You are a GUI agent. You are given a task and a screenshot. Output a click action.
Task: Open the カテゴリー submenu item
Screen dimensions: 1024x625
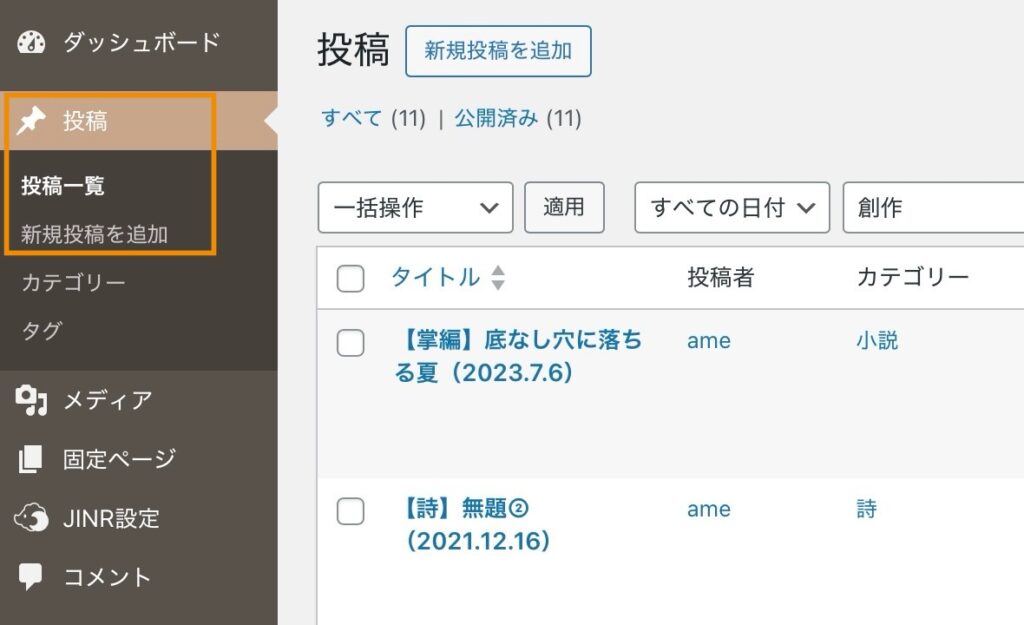click(73, 283)
